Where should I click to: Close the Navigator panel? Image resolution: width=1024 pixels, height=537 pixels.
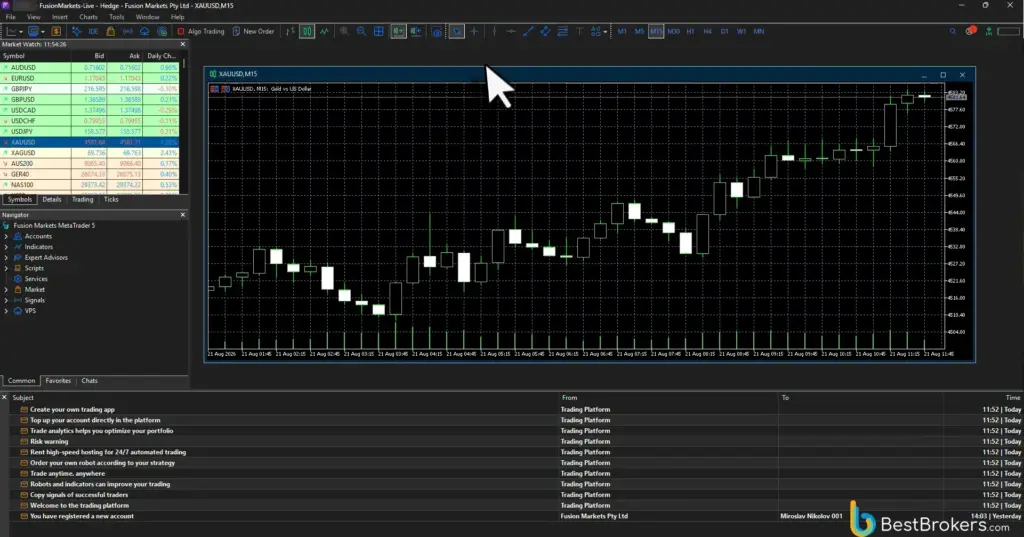(182, 215)
